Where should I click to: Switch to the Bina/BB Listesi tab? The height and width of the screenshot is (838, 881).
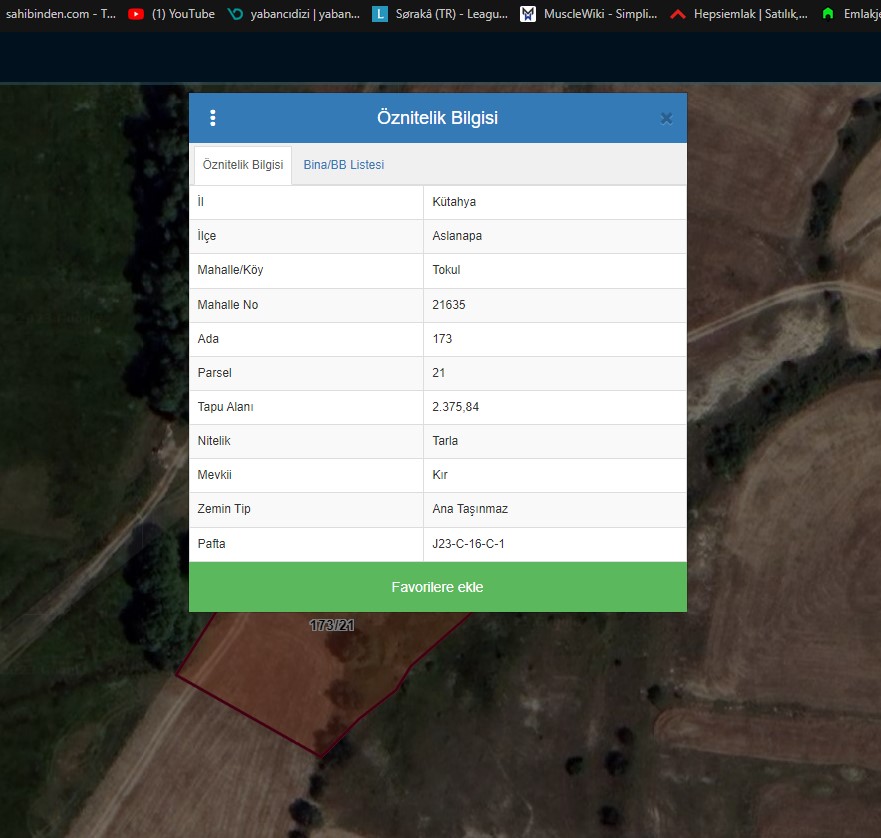coord(343,165)
